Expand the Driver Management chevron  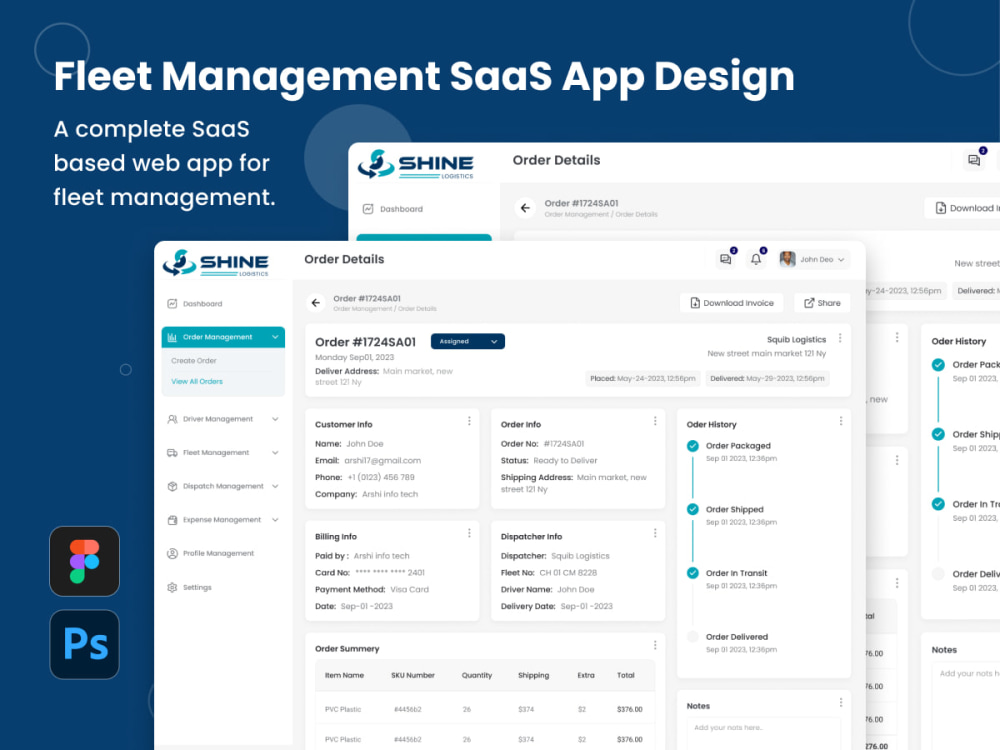275,419
